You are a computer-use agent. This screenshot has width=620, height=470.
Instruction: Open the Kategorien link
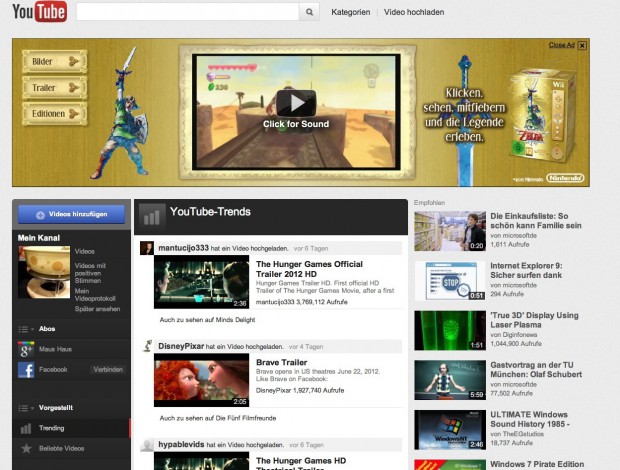coord(351,12)
